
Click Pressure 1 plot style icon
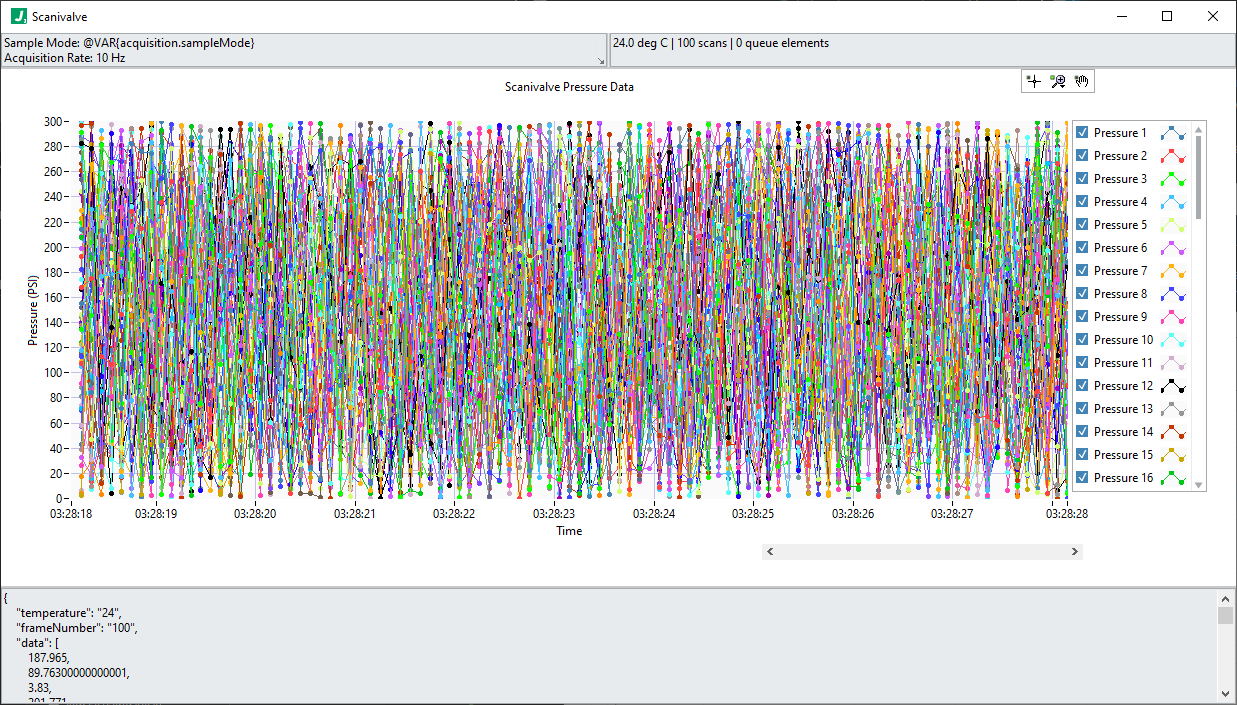(x=1173, y=133)
